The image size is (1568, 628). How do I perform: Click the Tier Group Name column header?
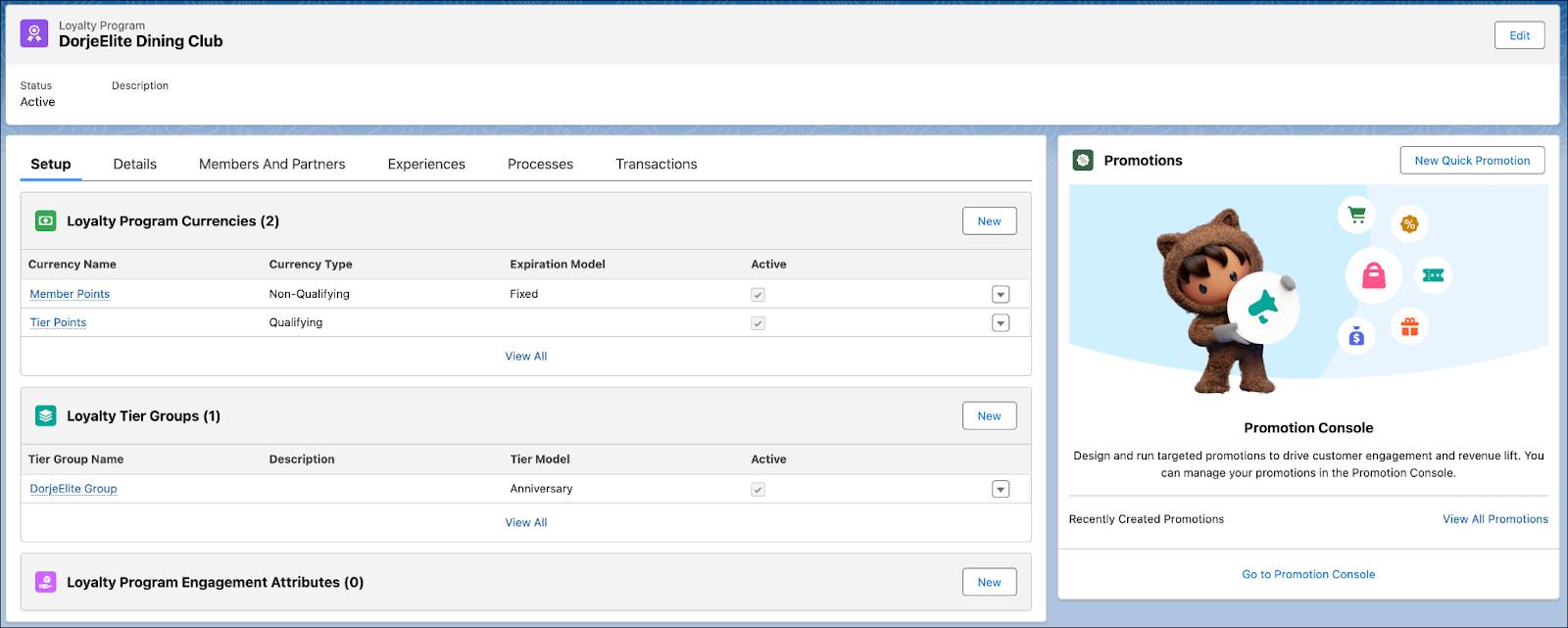(76, 459)
